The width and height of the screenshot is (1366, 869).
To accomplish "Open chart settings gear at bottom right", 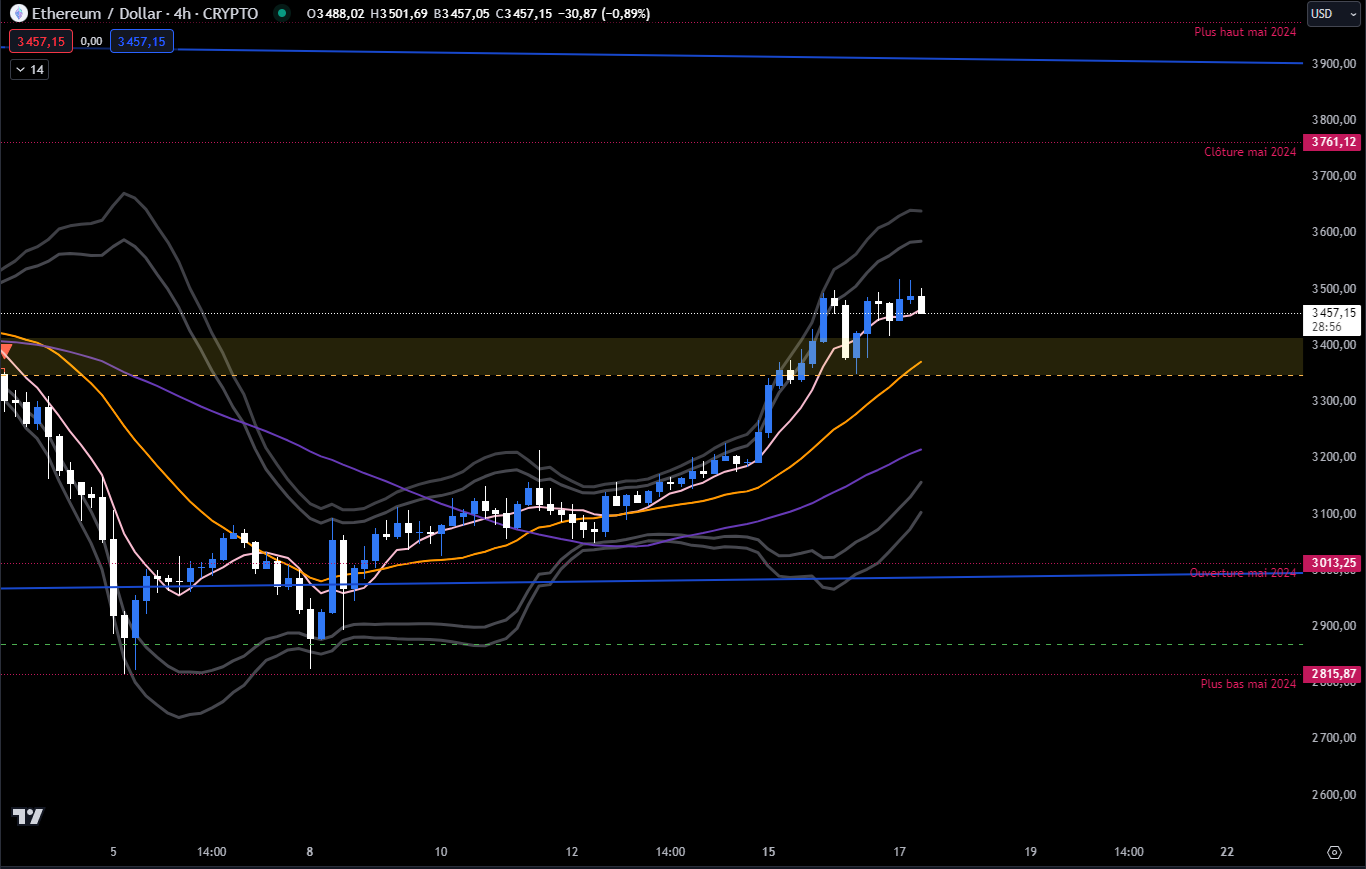I will click(1334, 852).
